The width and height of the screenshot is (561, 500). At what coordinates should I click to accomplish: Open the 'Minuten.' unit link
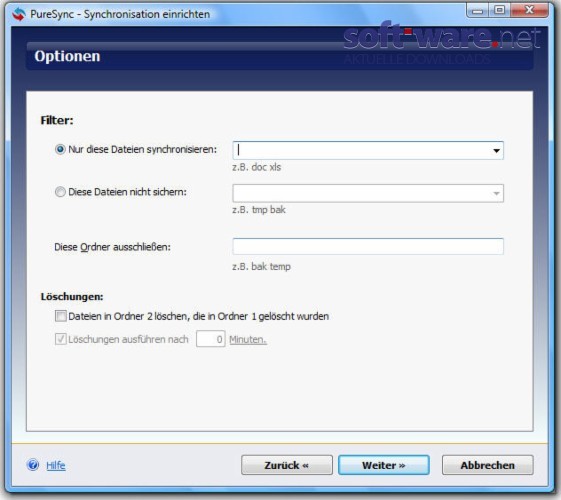point(248,339)
